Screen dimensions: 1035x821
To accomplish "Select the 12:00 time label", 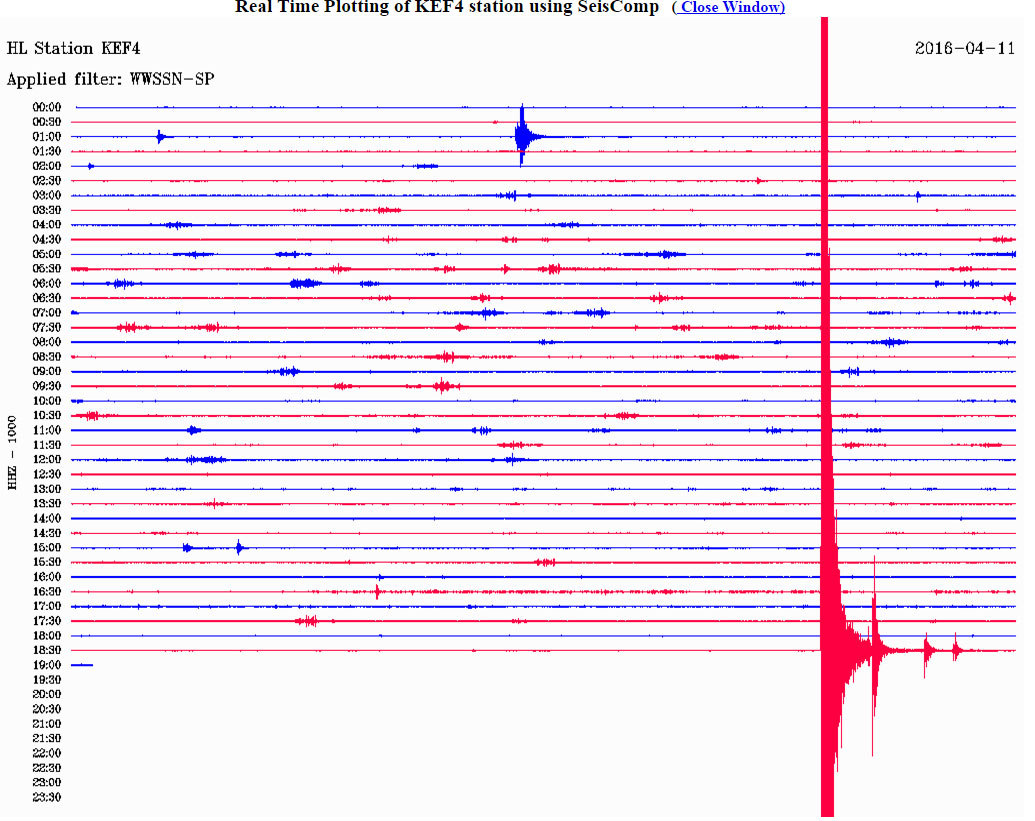I will (47, 459).
